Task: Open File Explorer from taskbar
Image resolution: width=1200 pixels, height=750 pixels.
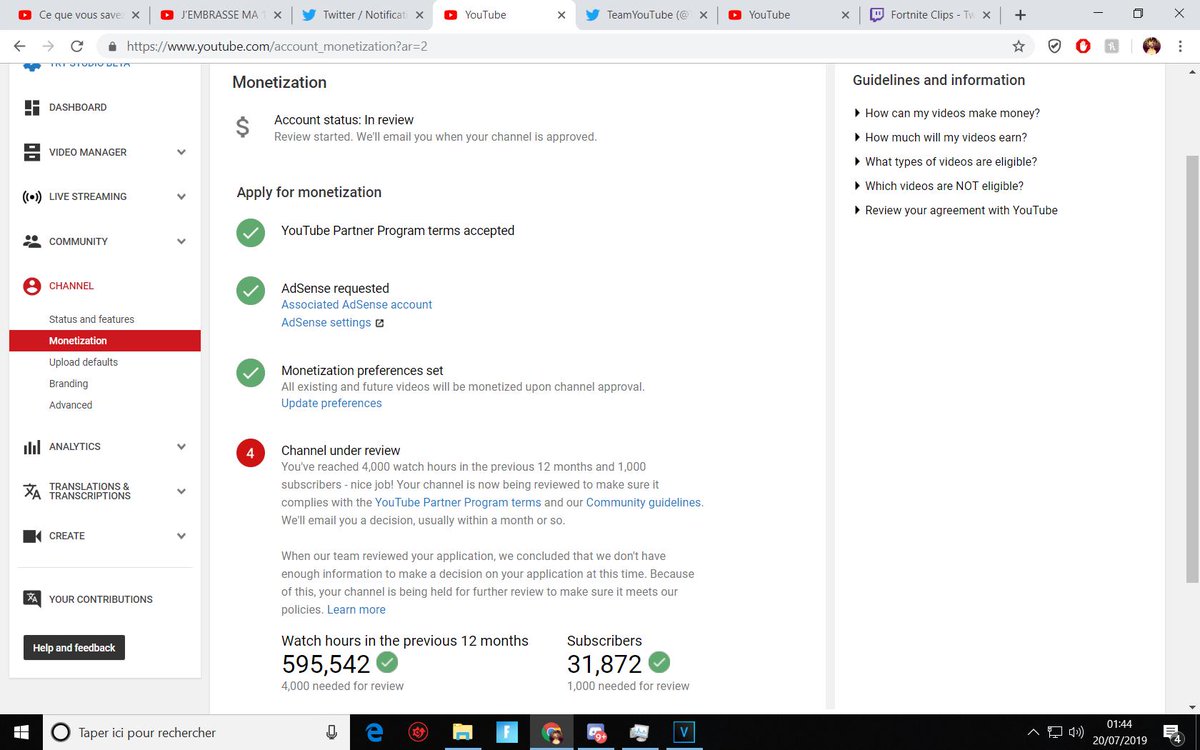Action: (x=462, y=732)
